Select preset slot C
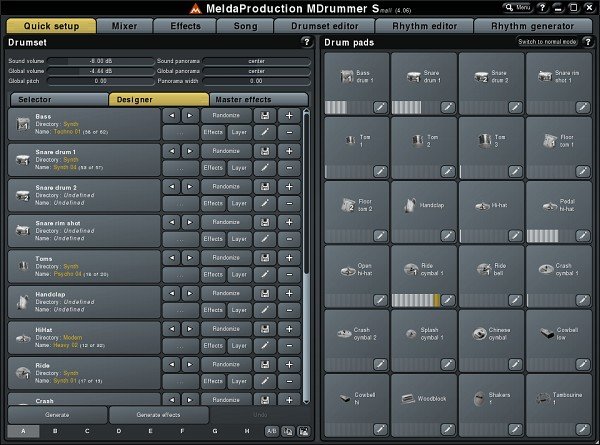Image resolution: width=600 pixels, height=445 pixels. tap(87, 431)
